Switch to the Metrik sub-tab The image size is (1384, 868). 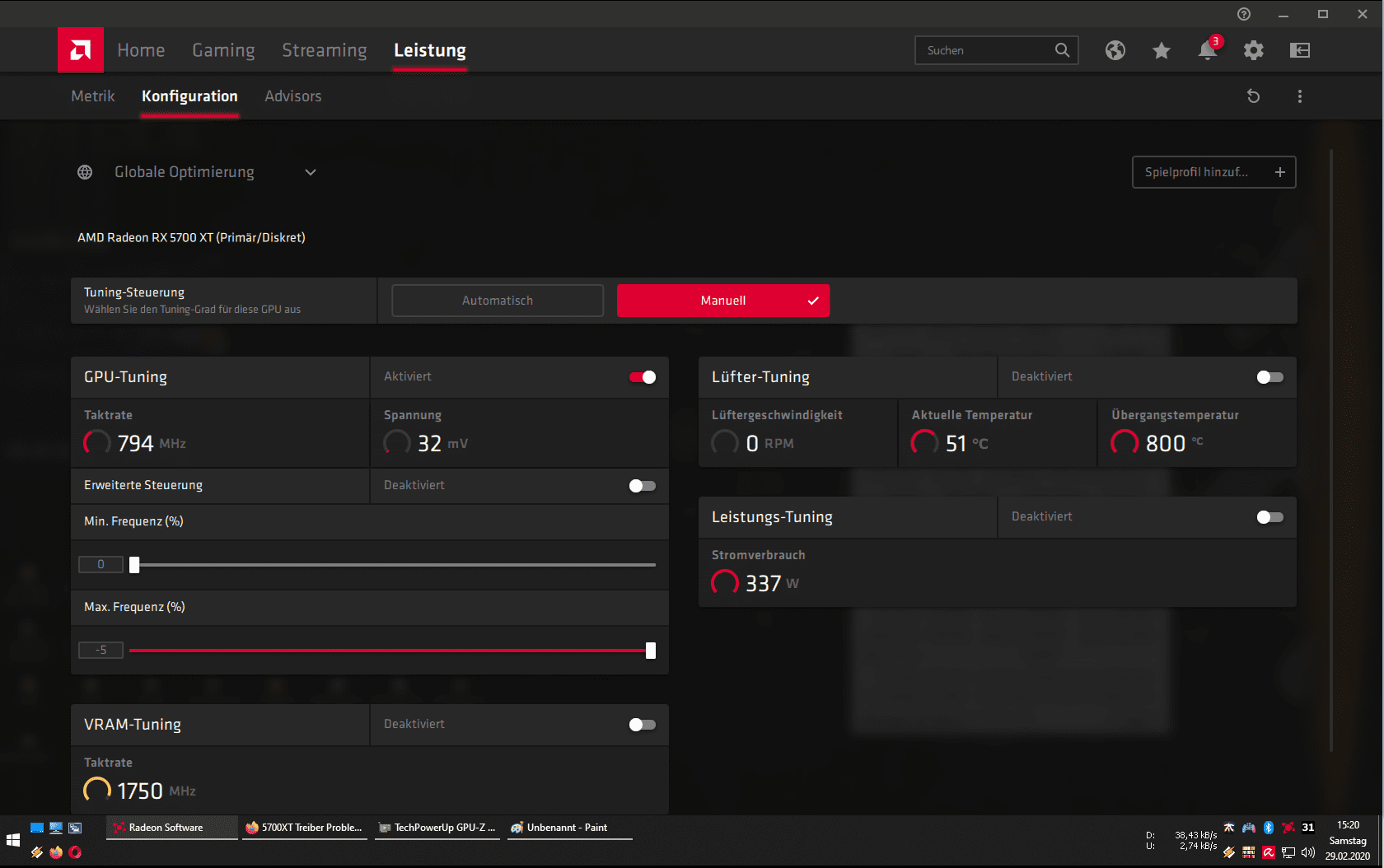pos(93,96)
